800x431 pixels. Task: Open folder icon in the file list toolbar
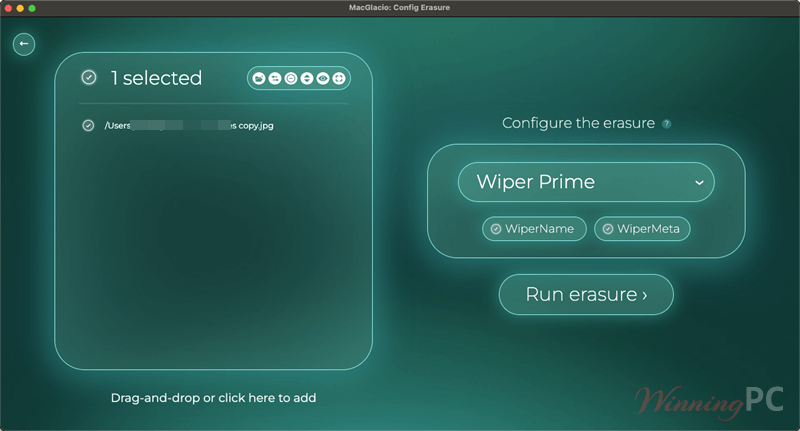(259, 79)
